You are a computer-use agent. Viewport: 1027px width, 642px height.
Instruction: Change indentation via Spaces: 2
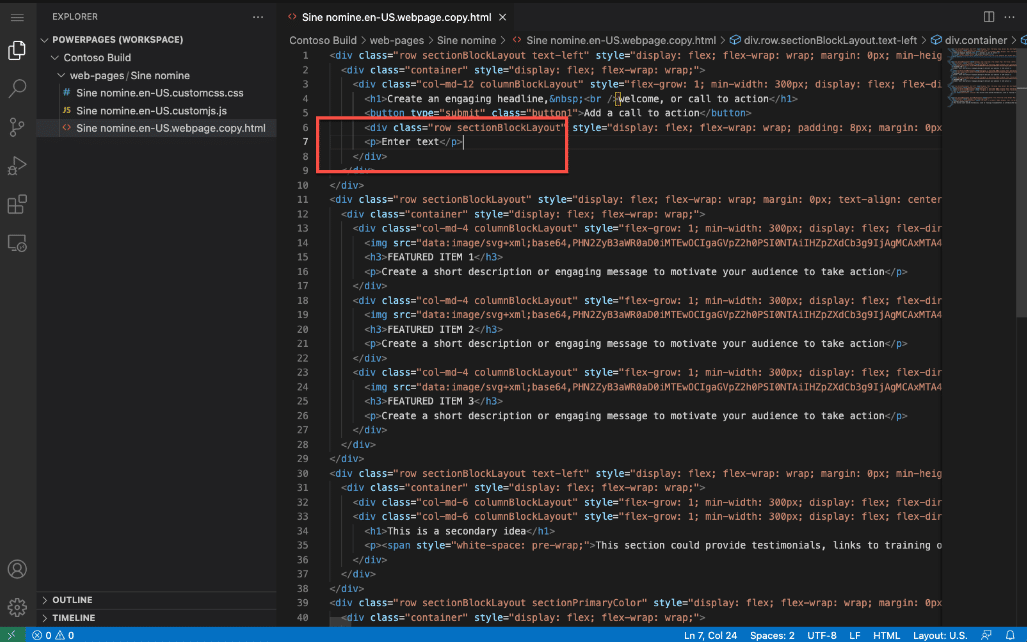click(772, 635)
